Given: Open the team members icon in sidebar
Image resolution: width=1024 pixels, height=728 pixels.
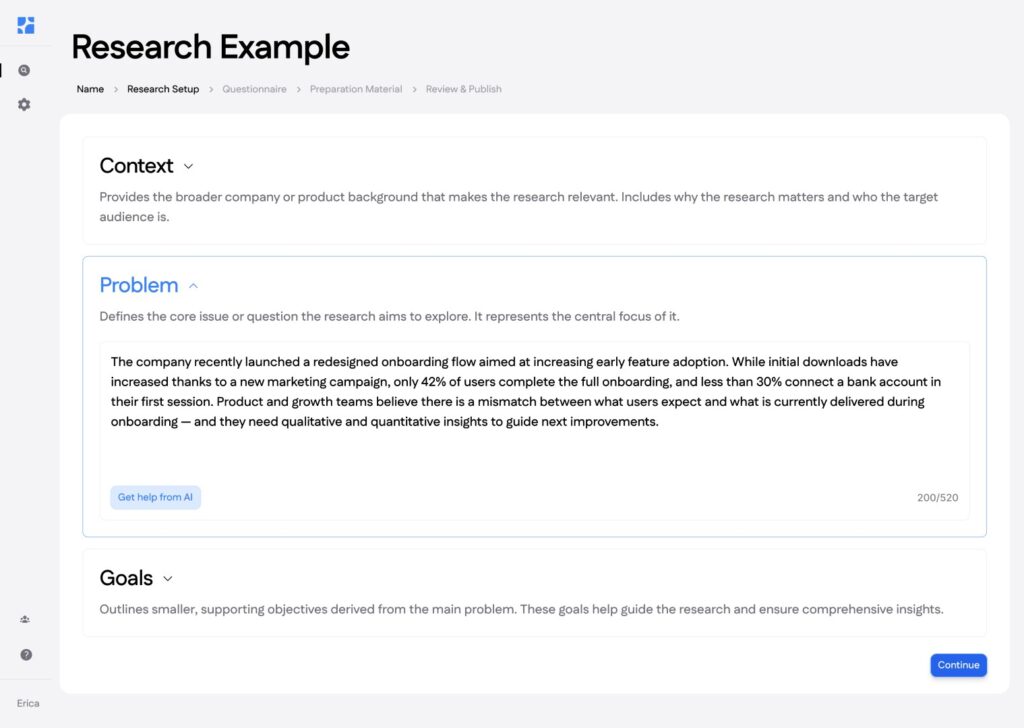Looking at the screenshot, I should tap(25, 620).
